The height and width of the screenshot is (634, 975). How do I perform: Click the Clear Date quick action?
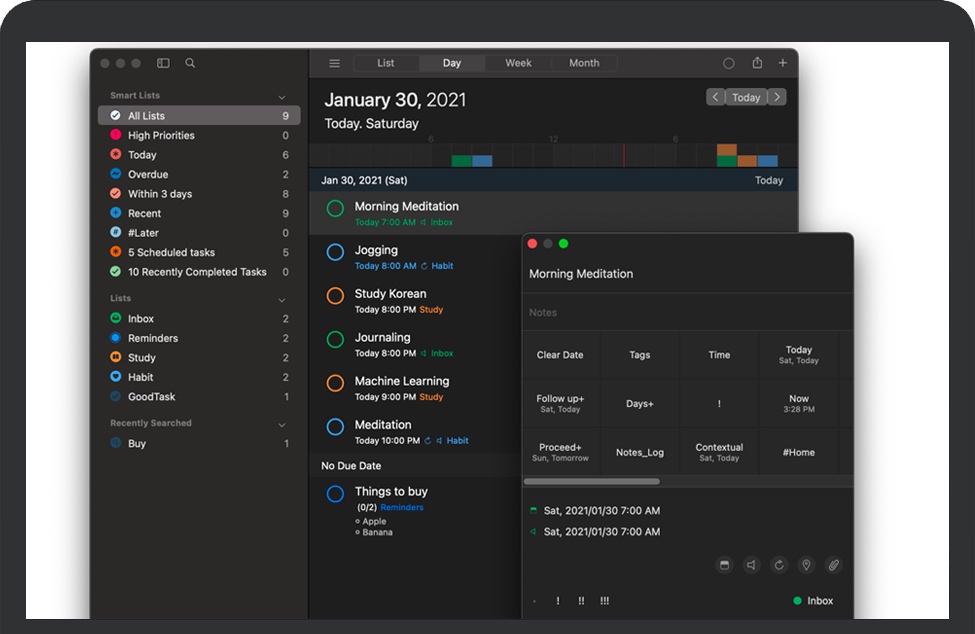[x=560, y=355]
